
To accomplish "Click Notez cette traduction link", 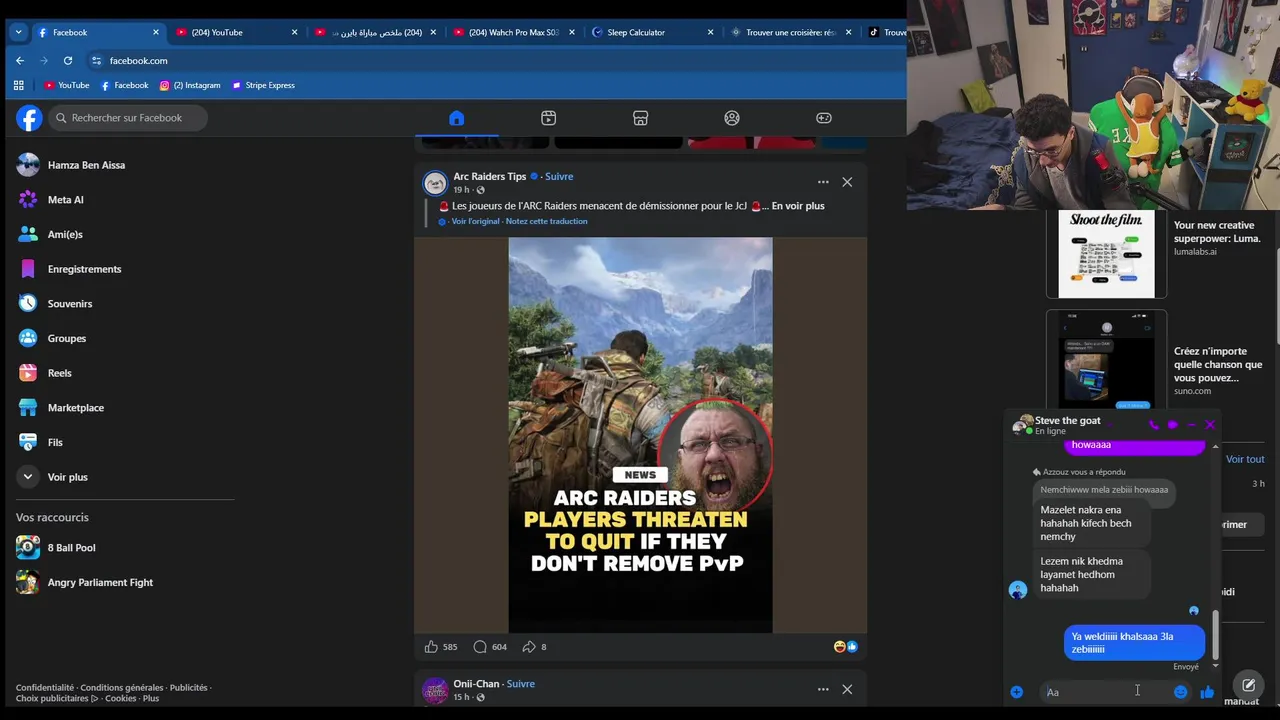I will 546,221.
